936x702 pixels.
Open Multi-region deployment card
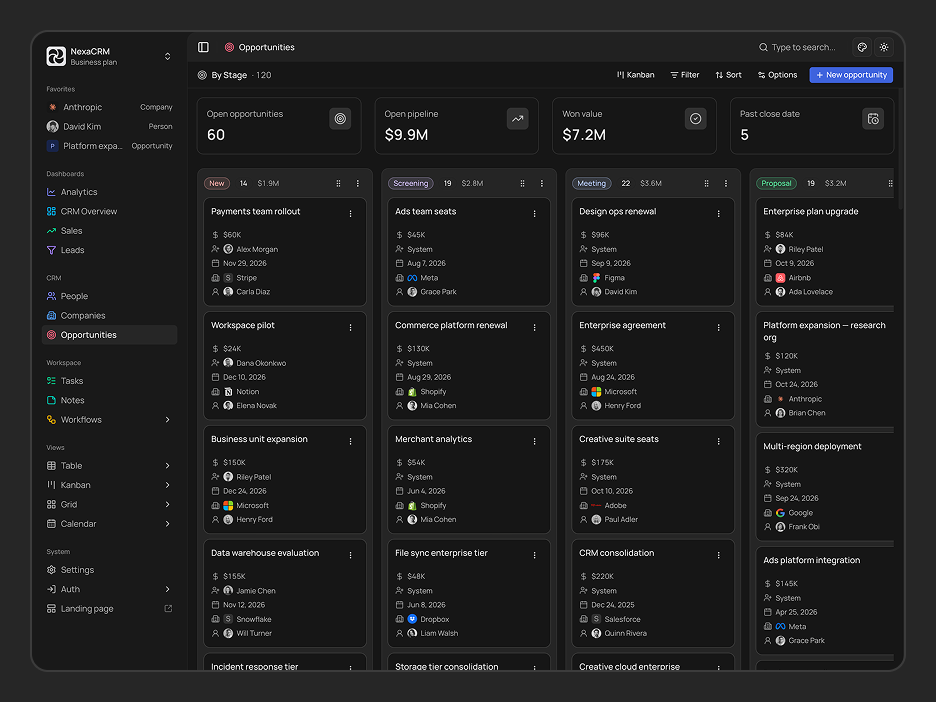825,487
